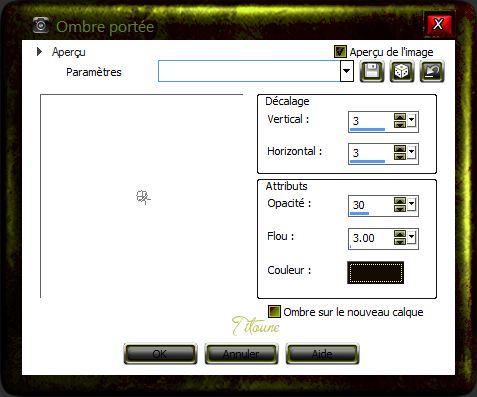Click the camera icon in the title bar
This screenshot has width=477, height=397.
[x=41, y=26]
